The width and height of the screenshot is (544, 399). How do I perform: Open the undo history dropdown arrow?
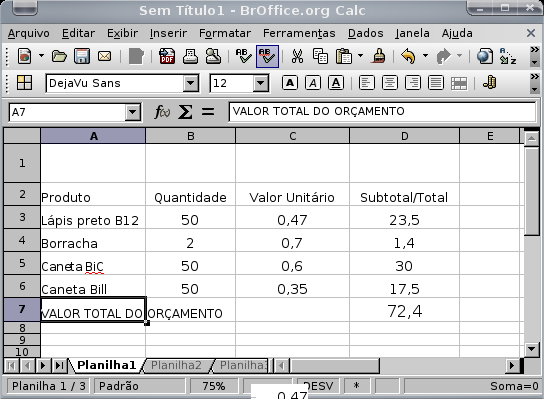pos(425,56)
